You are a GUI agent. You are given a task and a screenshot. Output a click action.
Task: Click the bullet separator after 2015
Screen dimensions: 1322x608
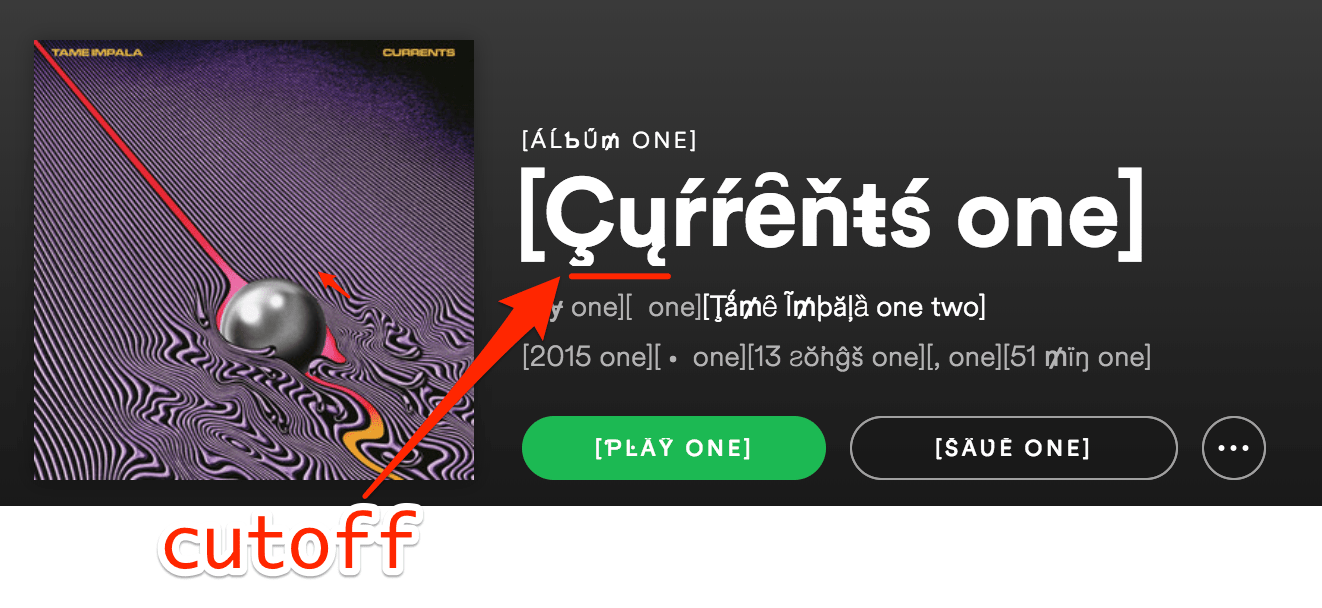673,358
